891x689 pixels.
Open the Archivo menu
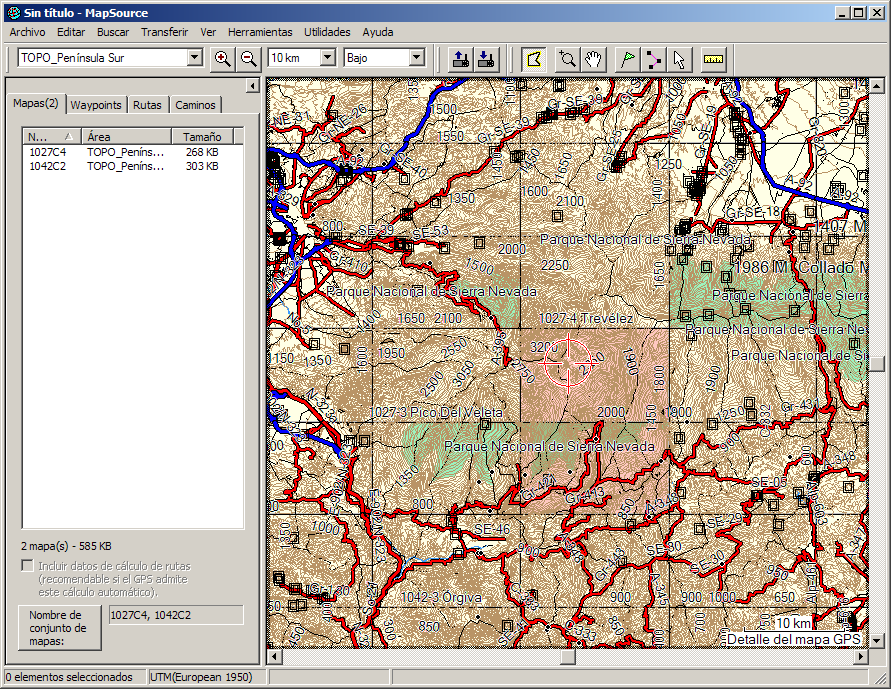coord(27,32)
